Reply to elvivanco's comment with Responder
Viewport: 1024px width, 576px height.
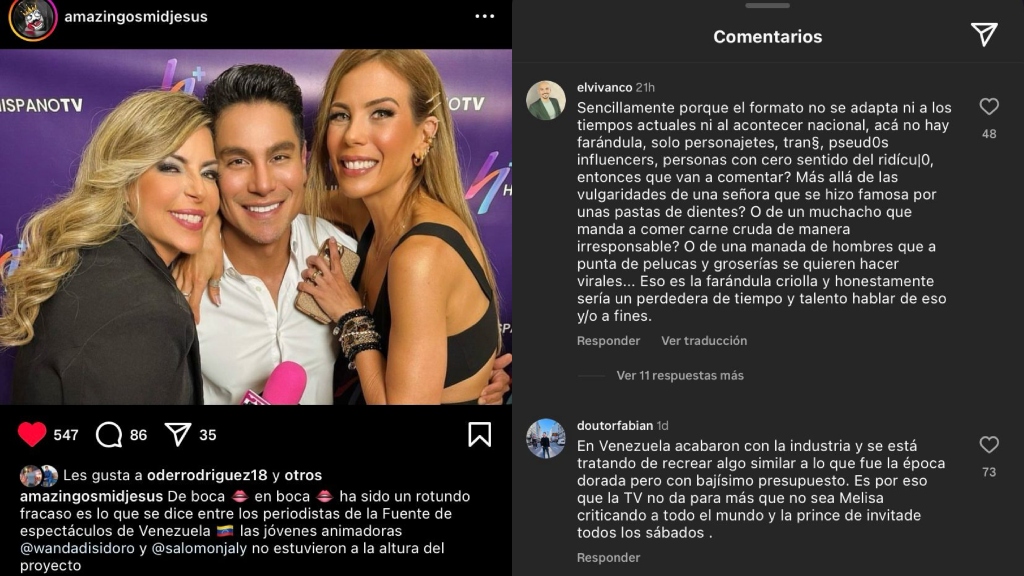click(x=608, y=341)
